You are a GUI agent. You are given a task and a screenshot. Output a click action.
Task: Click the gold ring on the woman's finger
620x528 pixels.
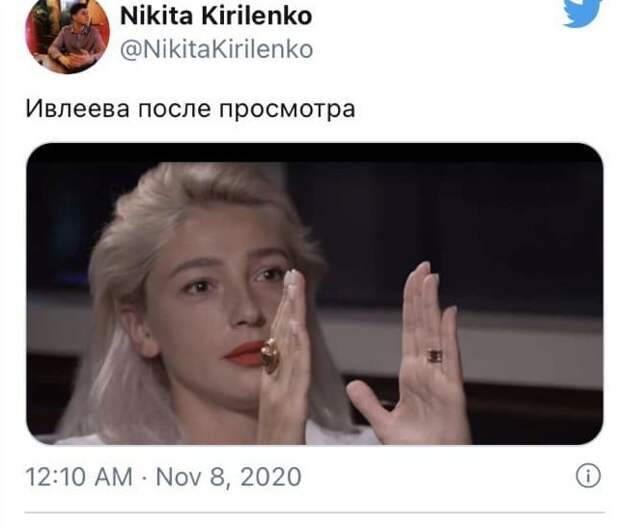[270, 355]
